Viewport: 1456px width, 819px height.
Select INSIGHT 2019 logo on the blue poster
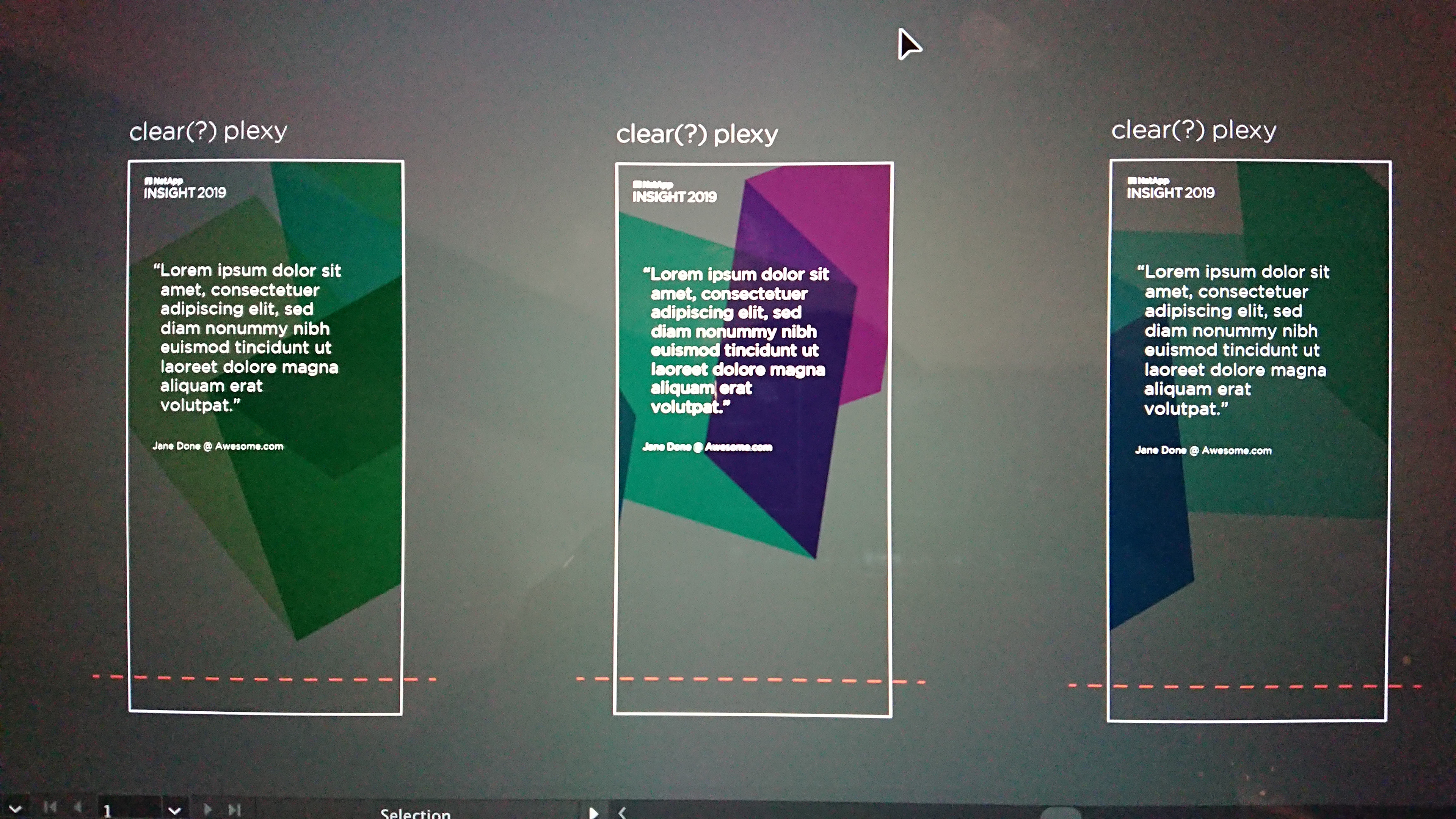click(x=1170, y=188)
